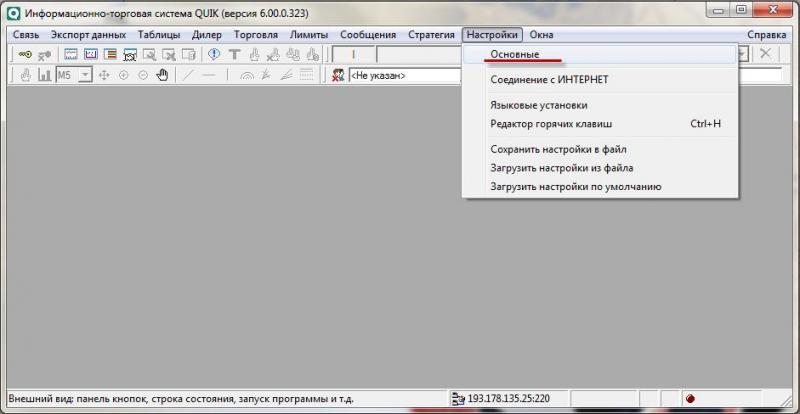Click the table with magnifier icon
The height and width of the screenshot is (414, 800).
coord(149,54)
